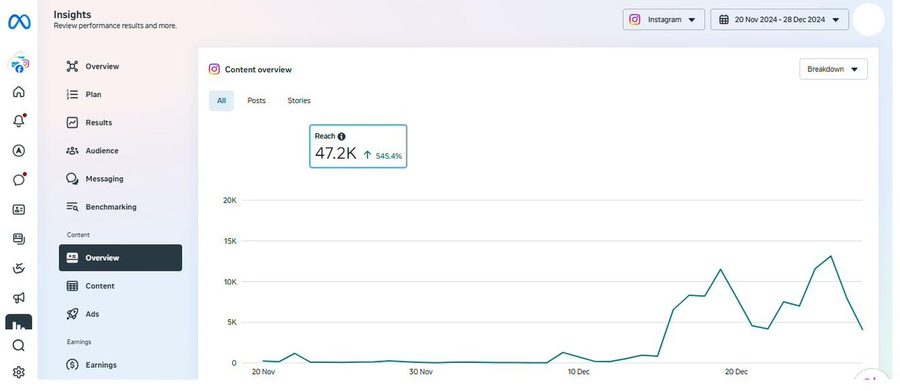Screen dimensions: 900x391
Task: Click the 30 Nov axis date
Action: coord(421,372)
